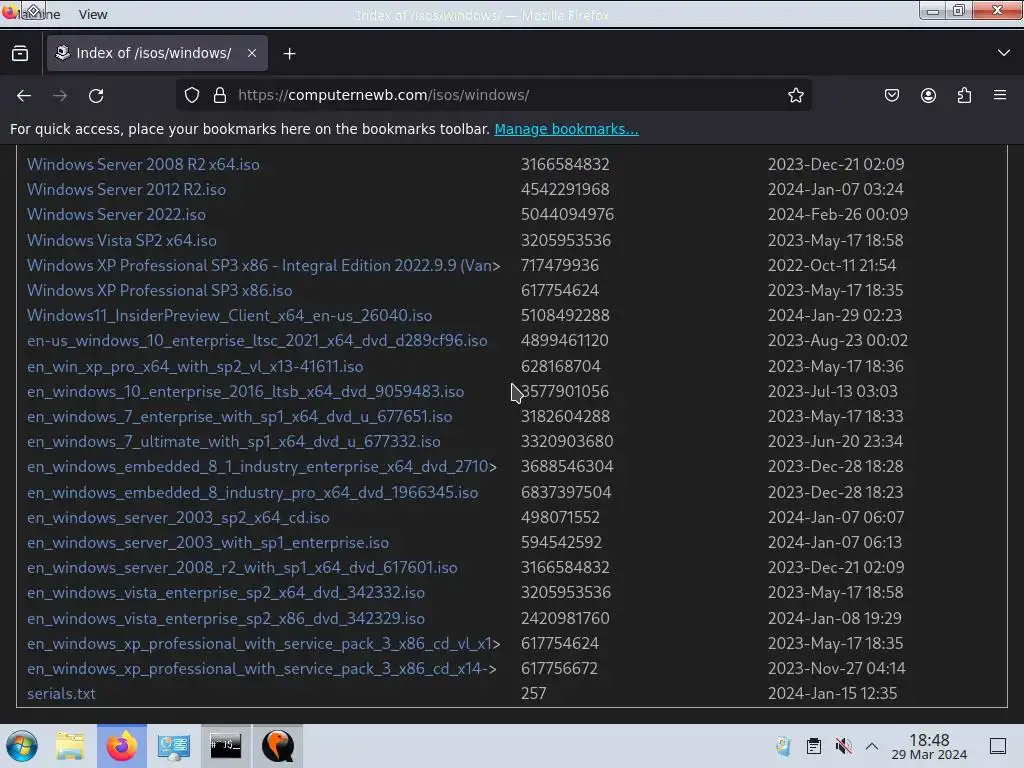This screenshot has height=768, width=1024.
Task: Download en_windows_vista_enterprise_sp2_x86 ISO
Action: [x=225, y=618]
